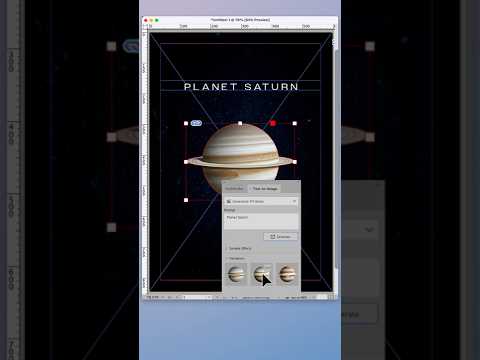Collapse the Variations section
The height and width of the screenshot is (360, 480).
[236, 258]
